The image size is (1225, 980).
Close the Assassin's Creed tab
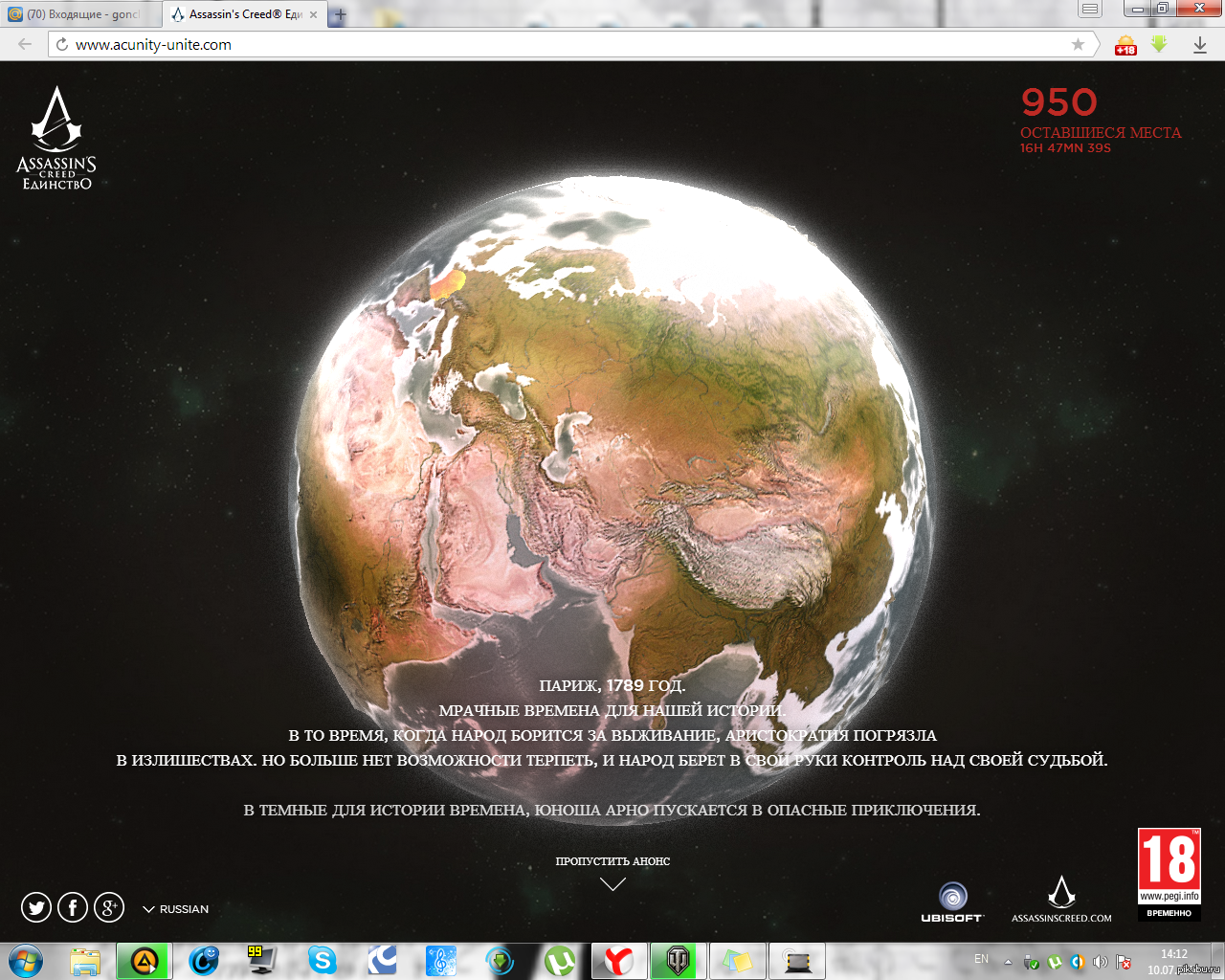(x=313, y=14)
